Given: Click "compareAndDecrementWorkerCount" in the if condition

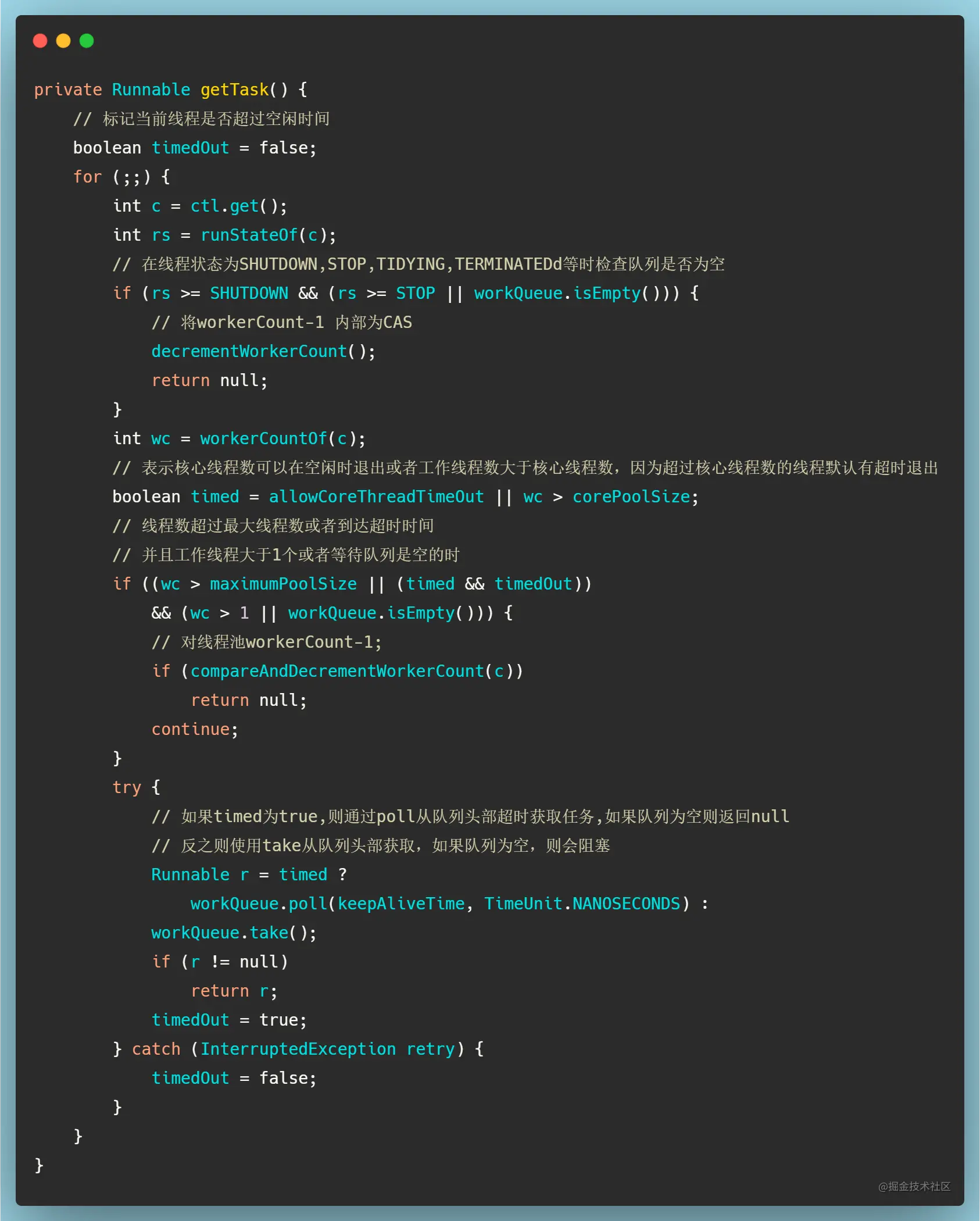Looking at the screenshot, I should point(337,671).
